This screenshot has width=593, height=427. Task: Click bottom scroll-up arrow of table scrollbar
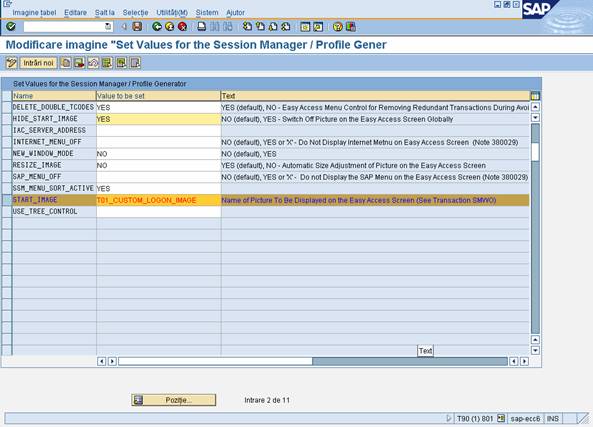pyautogui.click(x=535, y=340)
